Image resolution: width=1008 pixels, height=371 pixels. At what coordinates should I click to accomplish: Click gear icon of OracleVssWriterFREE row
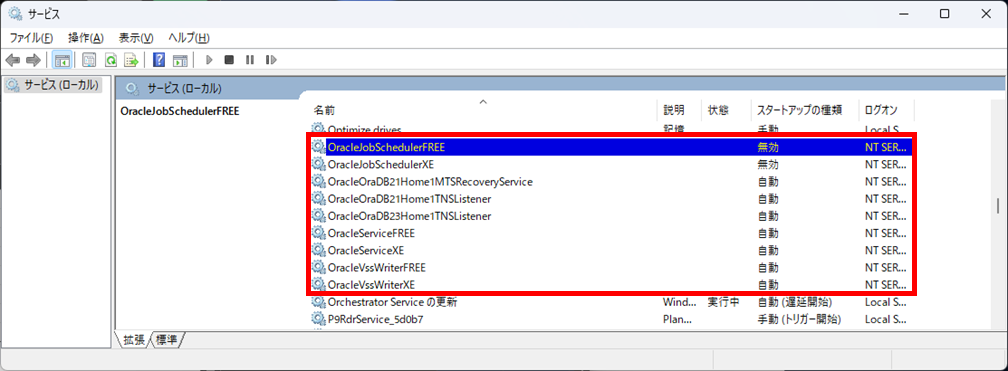(x=318, y=267)
